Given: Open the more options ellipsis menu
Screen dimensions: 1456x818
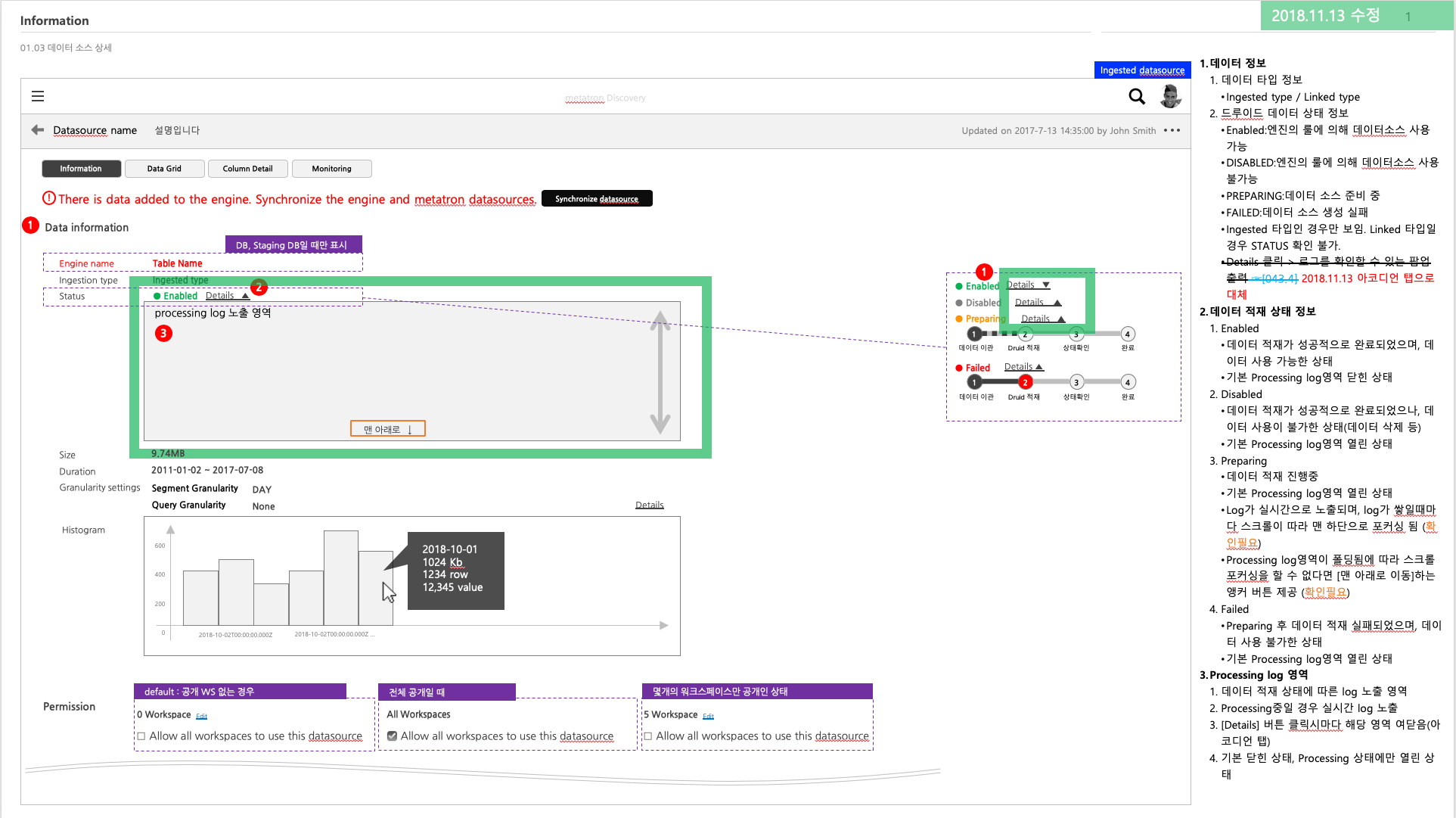Looking at the screenshot, I should (1172, 130).
